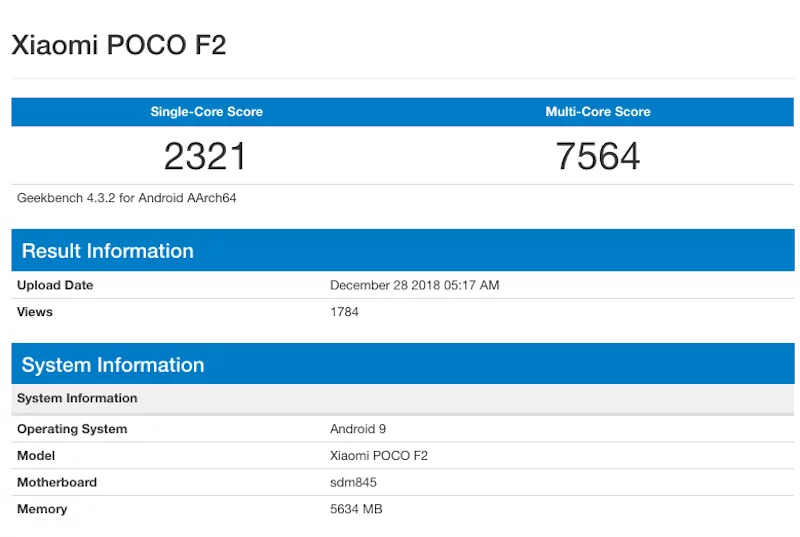Viewport: 800px width, 537px height.
Task: Select the Memory label
Action: click(x=42, y=508)
